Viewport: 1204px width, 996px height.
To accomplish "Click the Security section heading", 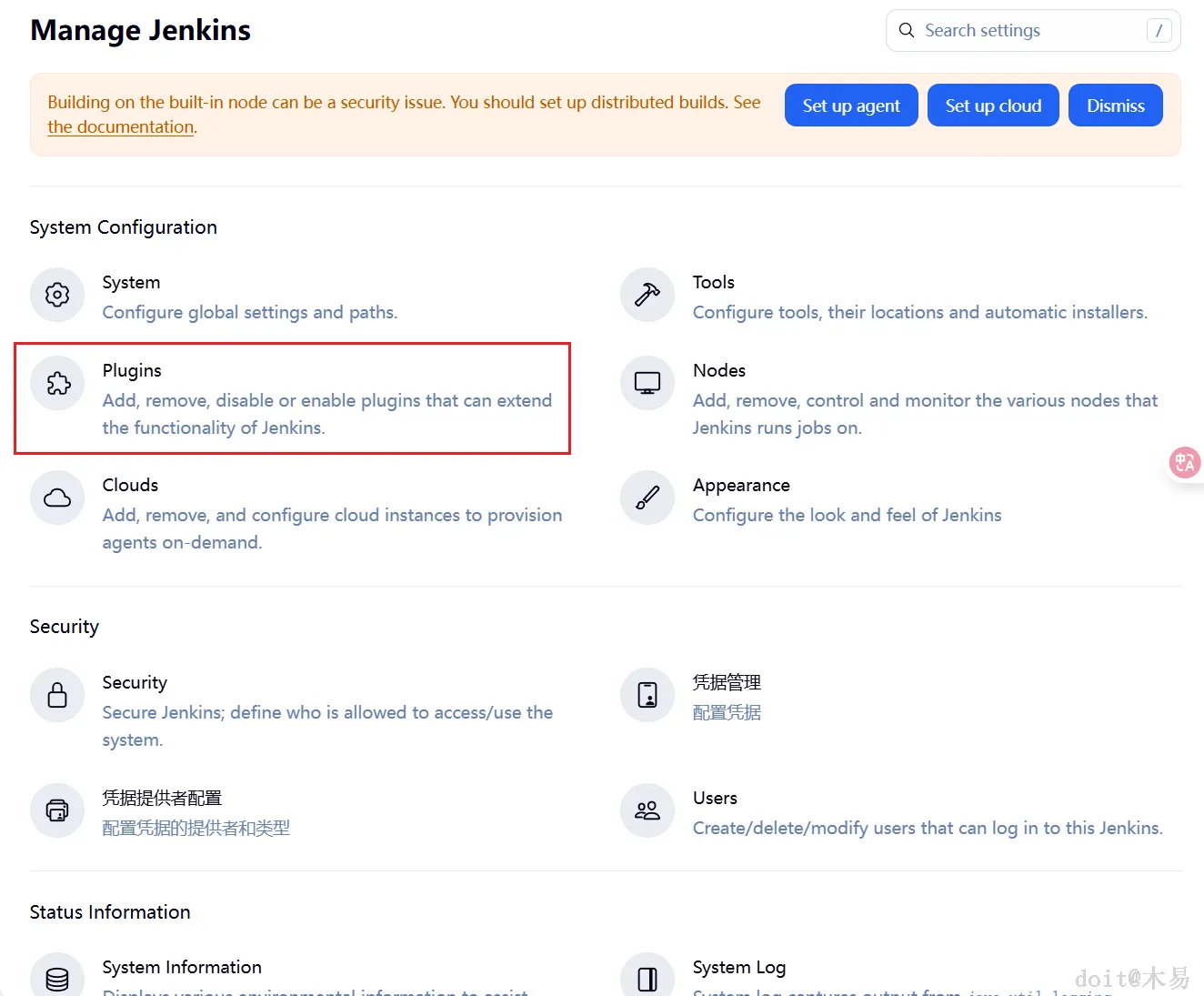I will click(65, 627).
